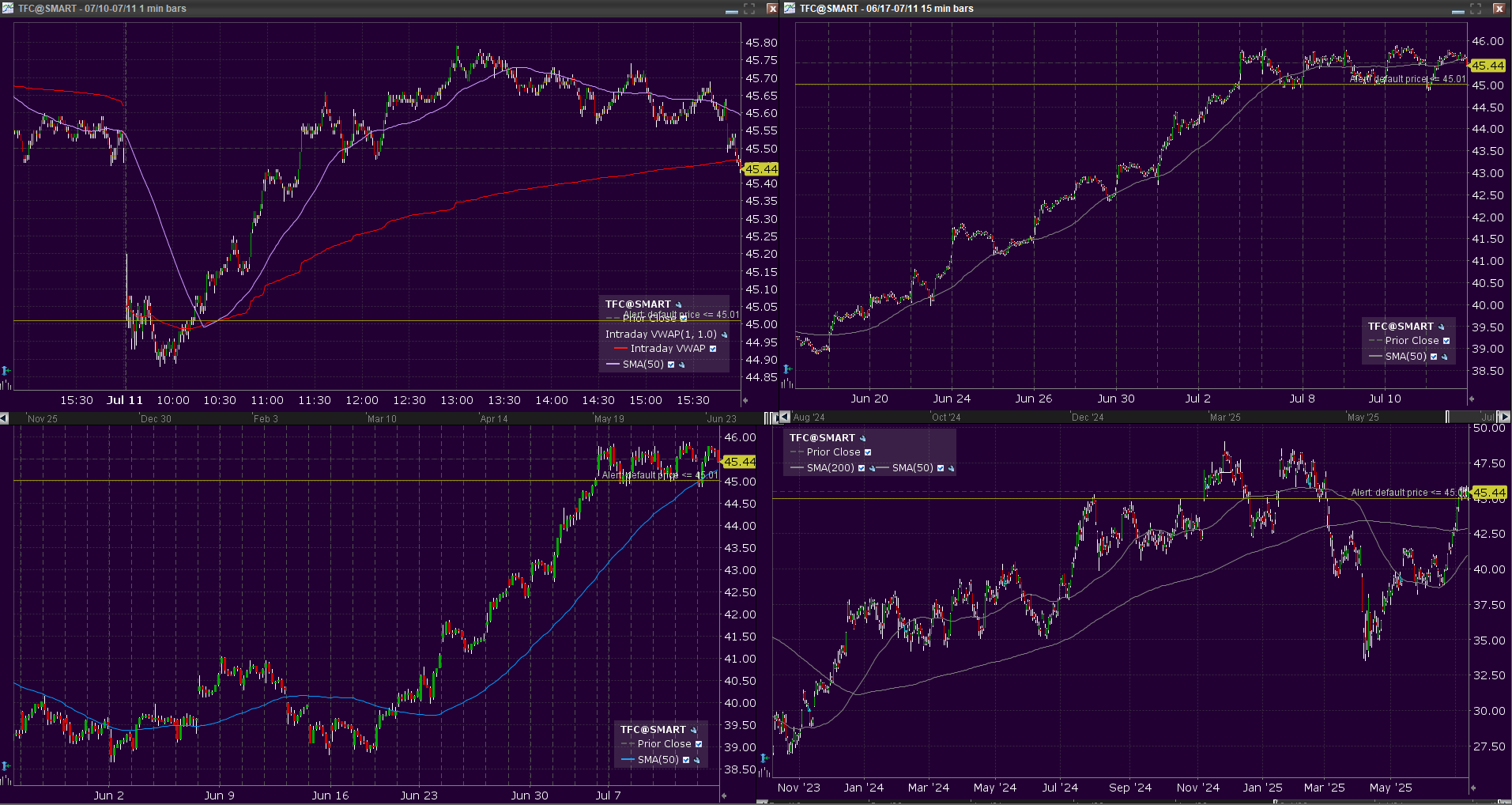The height and width of the screenshot is (805, 1512).
Task: Click chart icon in 15 min bars title bar
Action: 790,9
